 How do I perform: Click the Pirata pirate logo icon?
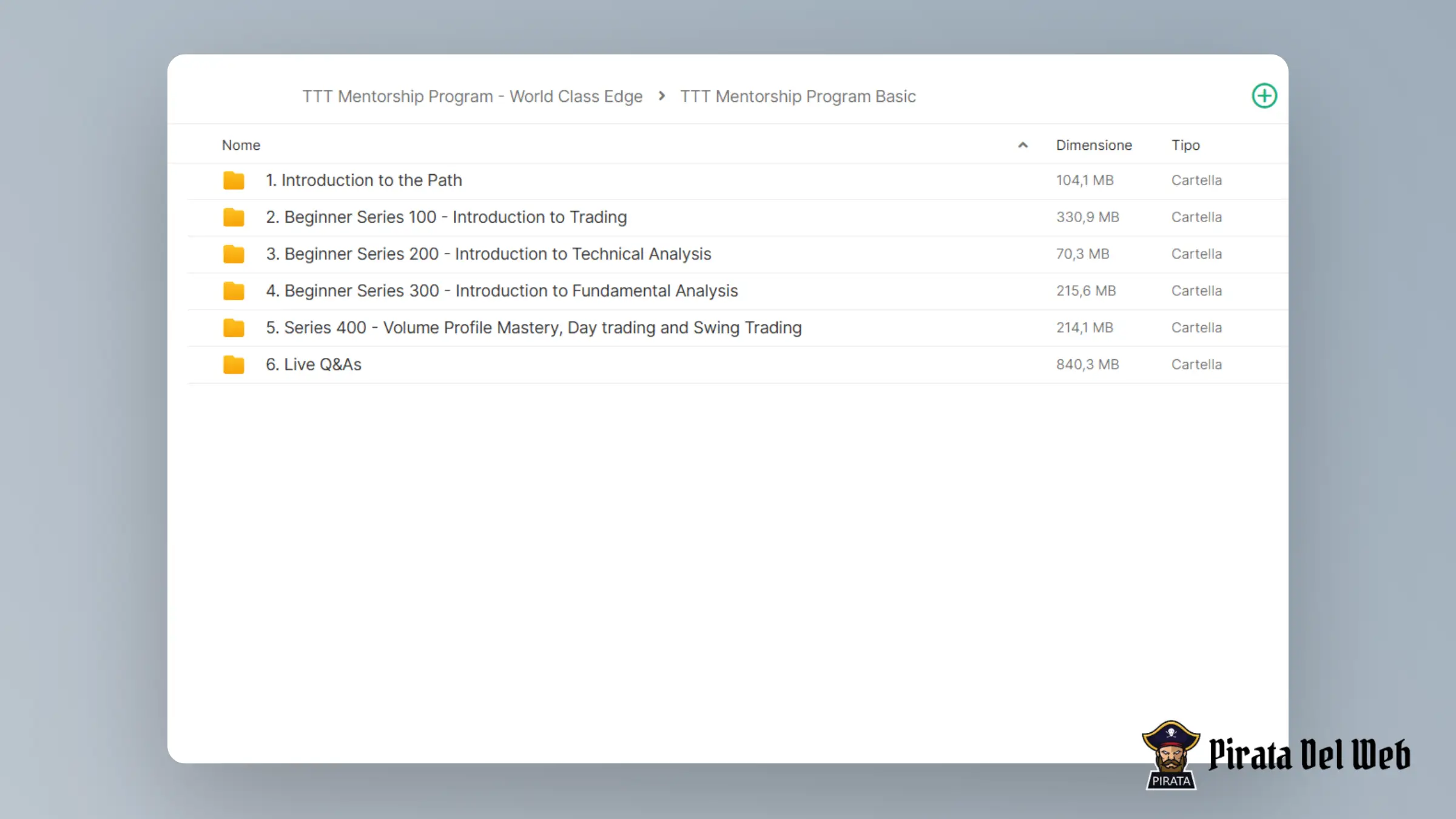1171,755
